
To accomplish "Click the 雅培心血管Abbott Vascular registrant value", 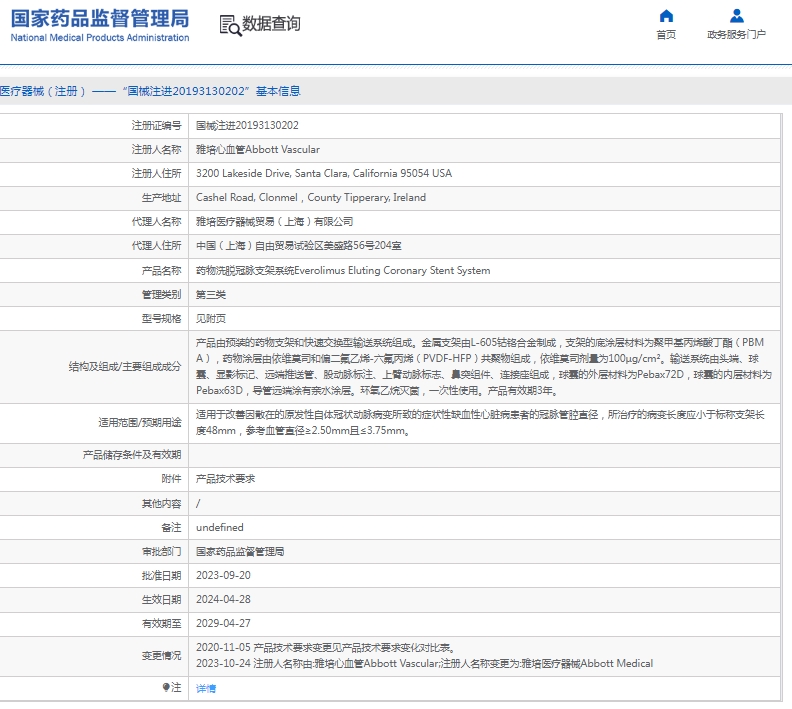I will point(258,149).
